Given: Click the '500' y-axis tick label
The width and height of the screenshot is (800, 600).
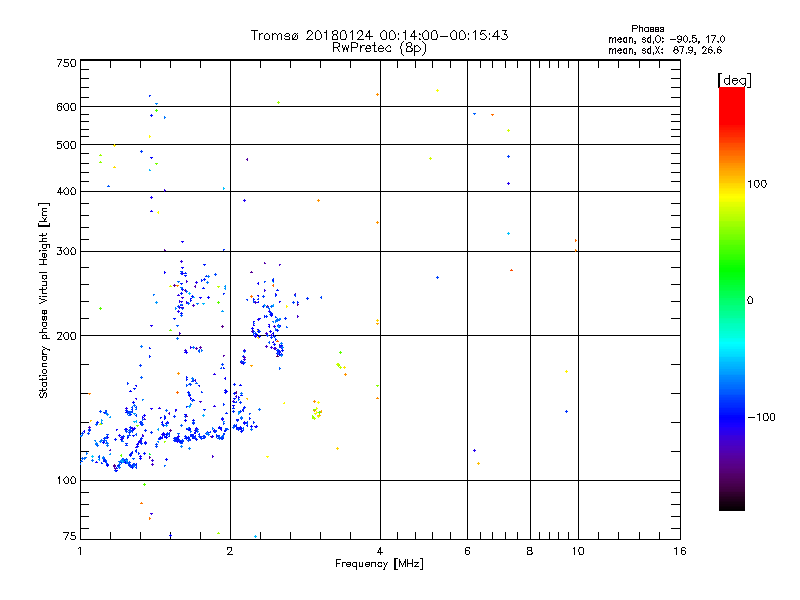Looking at the screenshot, I should [66, 145].
